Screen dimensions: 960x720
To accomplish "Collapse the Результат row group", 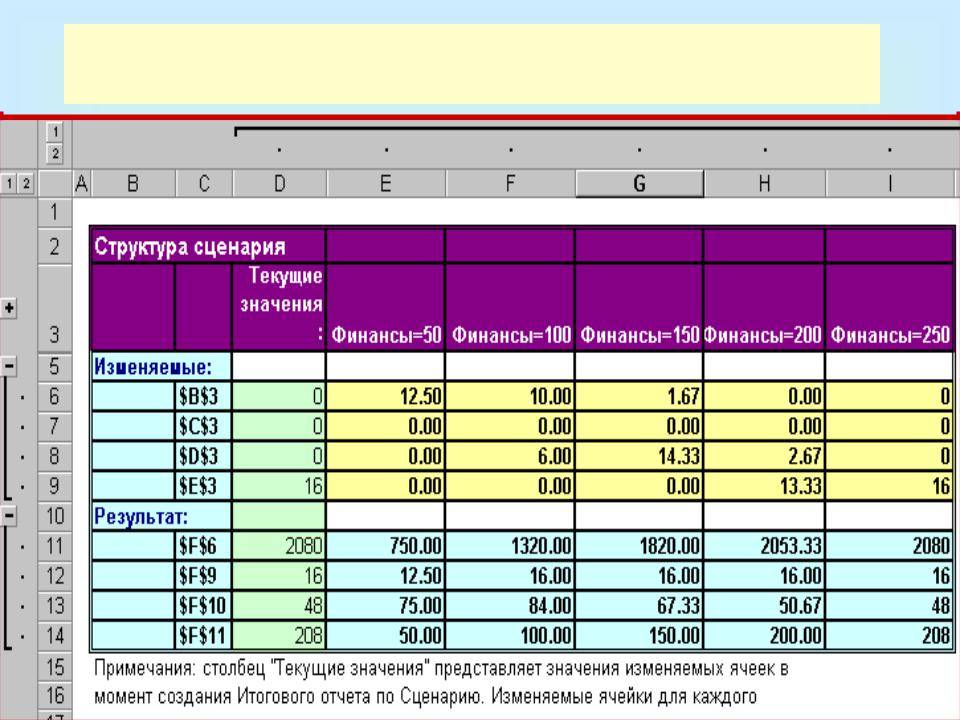I will coord(9,516).
